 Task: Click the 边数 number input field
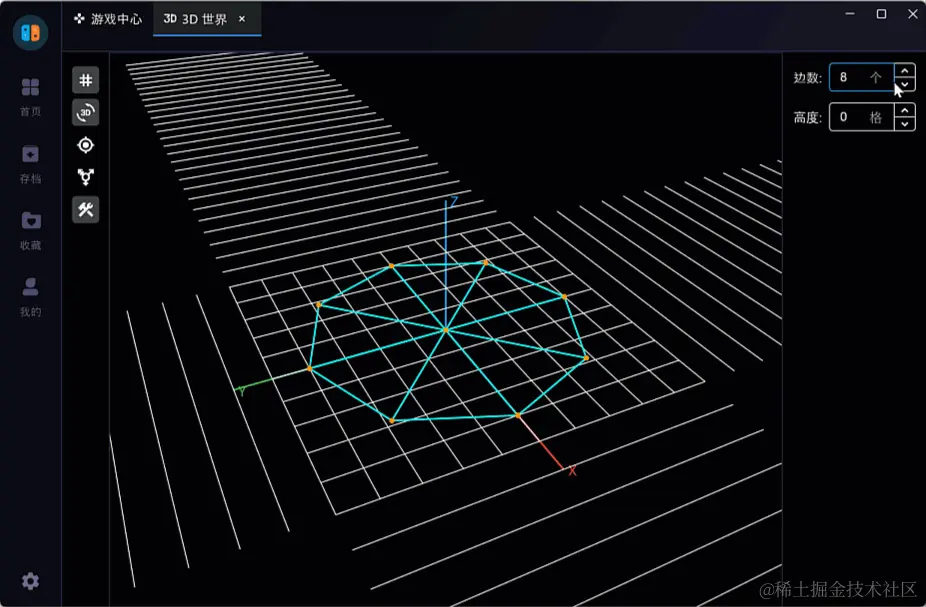coord(862,77)
